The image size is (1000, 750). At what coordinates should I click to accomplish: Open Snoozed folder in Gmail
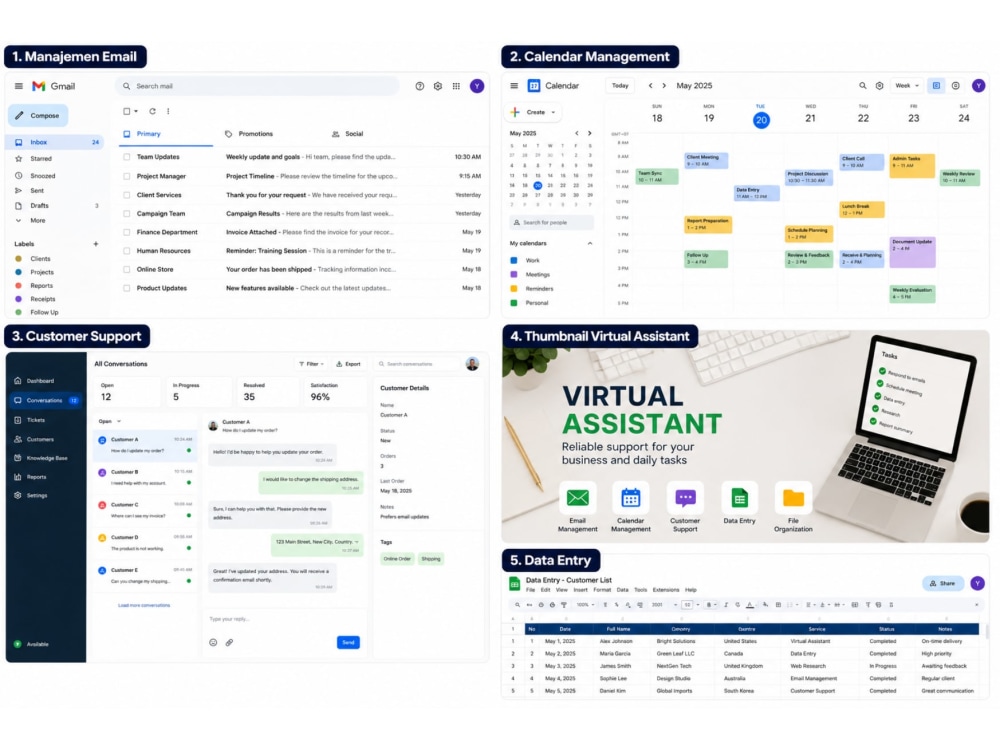[42, 175]
